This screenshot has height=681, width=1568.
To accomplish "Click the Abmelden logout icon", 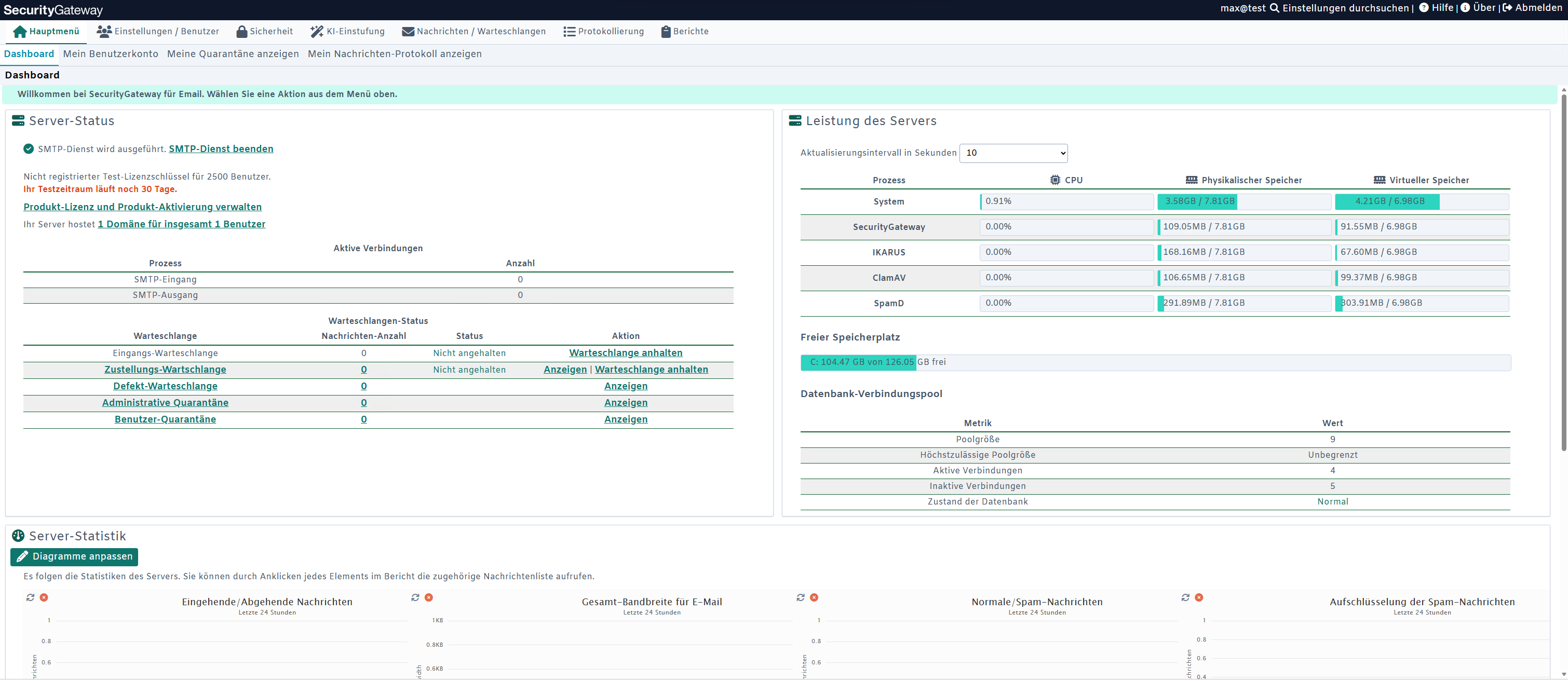I will click(x=1507, y=8).
